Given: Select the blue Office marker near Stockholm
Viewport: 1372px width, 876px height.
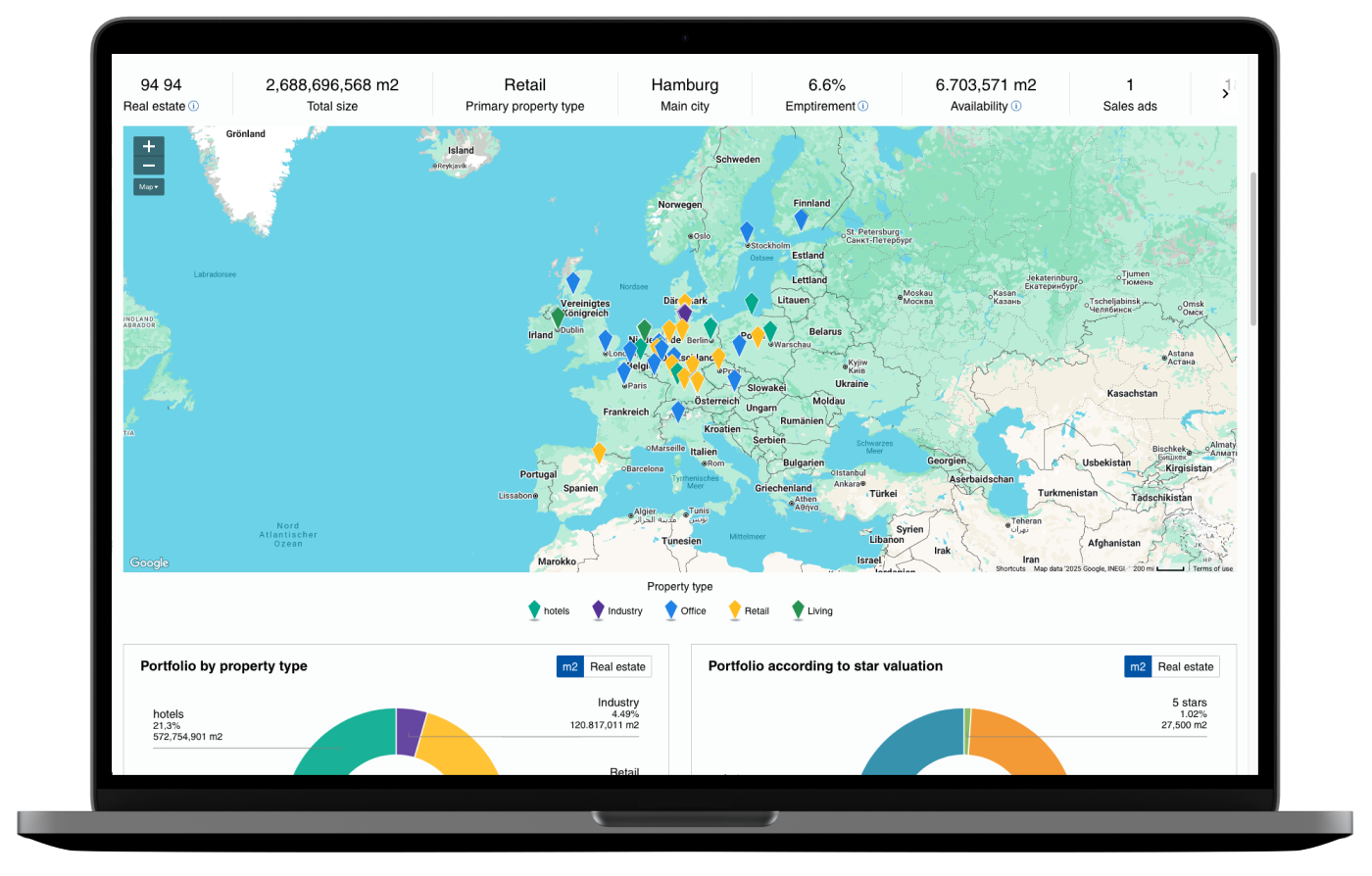Looking at the screenshot, I should [747, 232].
